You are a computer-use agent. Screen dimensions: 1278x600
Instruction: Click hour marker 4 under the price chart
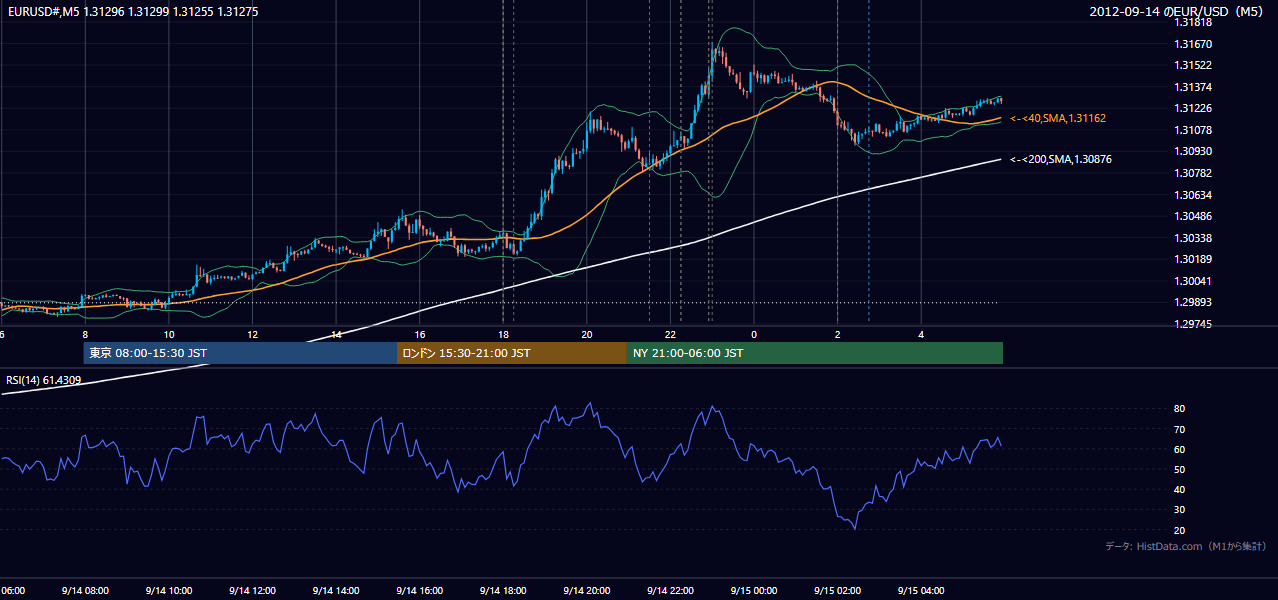click(x=921, y=334)
